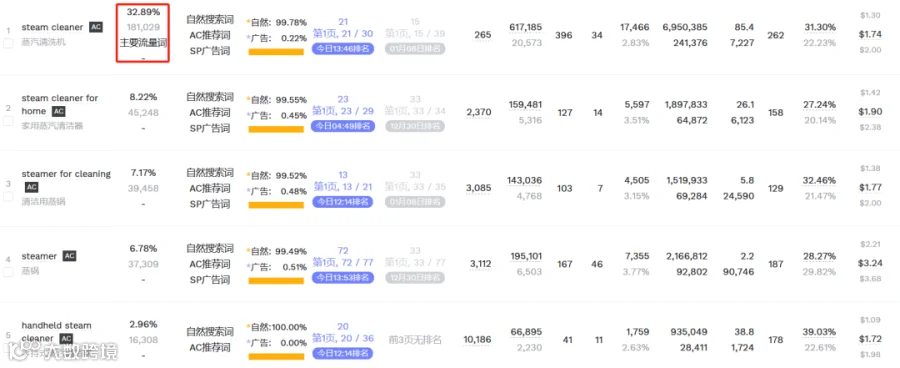Click the 主要流量词 label in the red box
This screenshot has height=368, width=900.
coord(143,42)
